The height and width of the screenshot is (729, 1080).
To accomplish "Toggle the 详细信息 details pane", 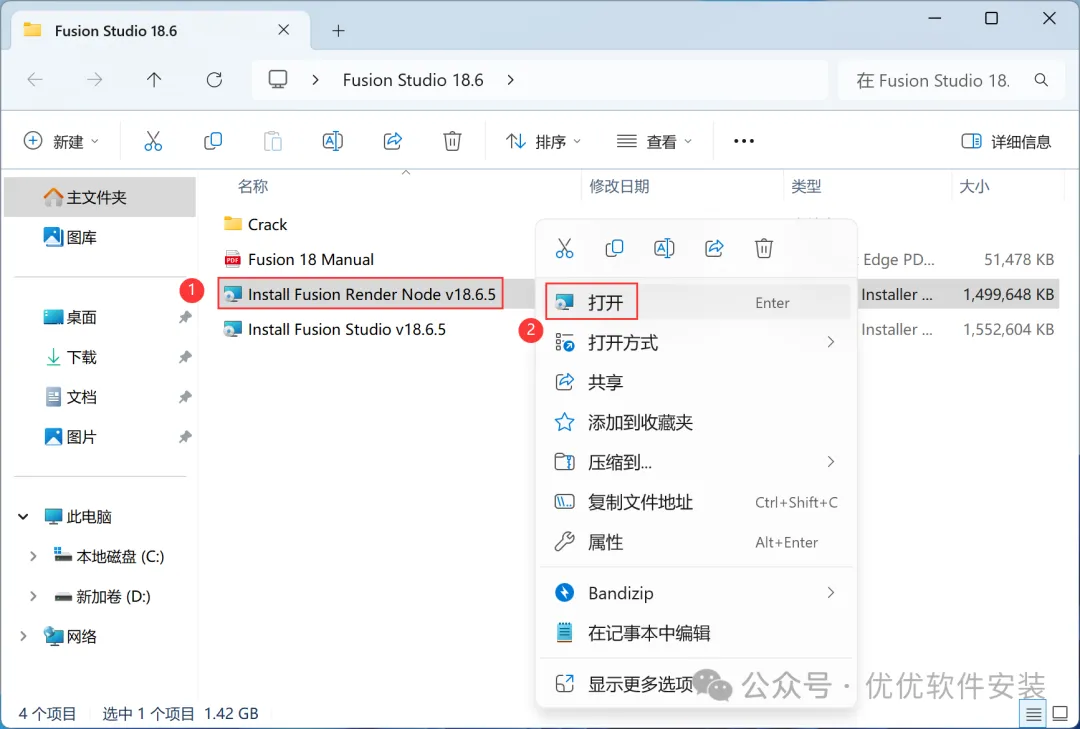I will tap(1006, 141).
